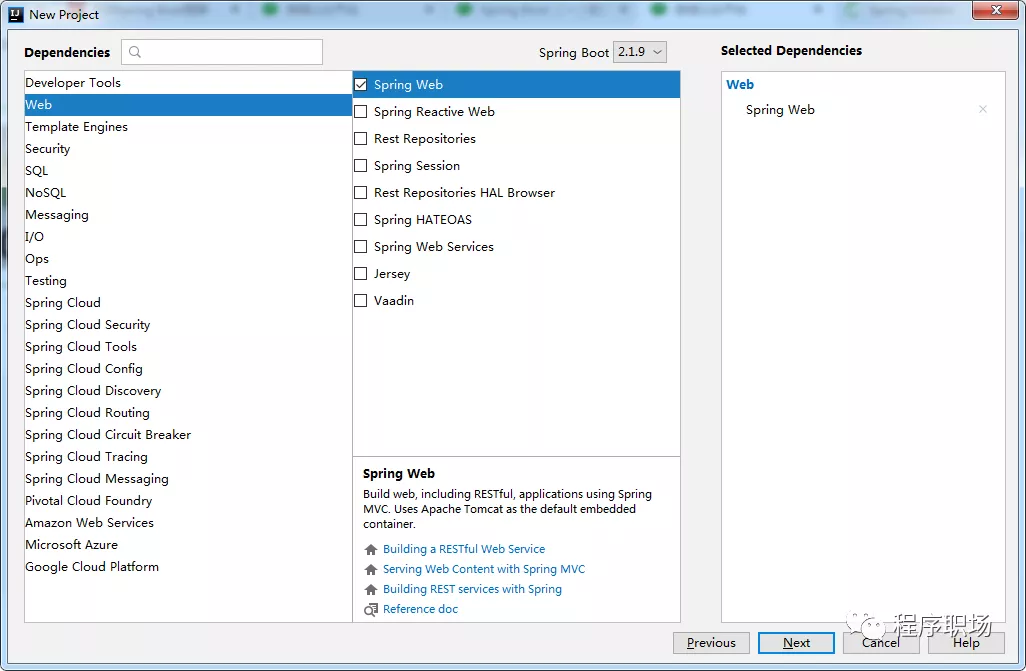Enable Rest Repositories HAL Browser

(361, 192)
